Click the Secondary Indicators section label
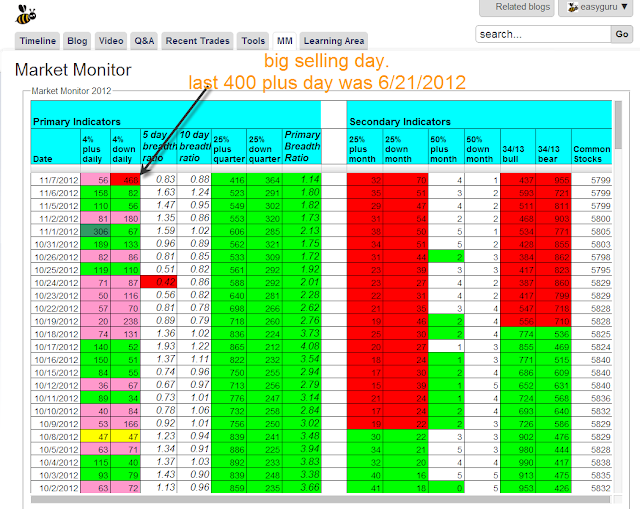This screenshot has height=509, width=640. 400,122
